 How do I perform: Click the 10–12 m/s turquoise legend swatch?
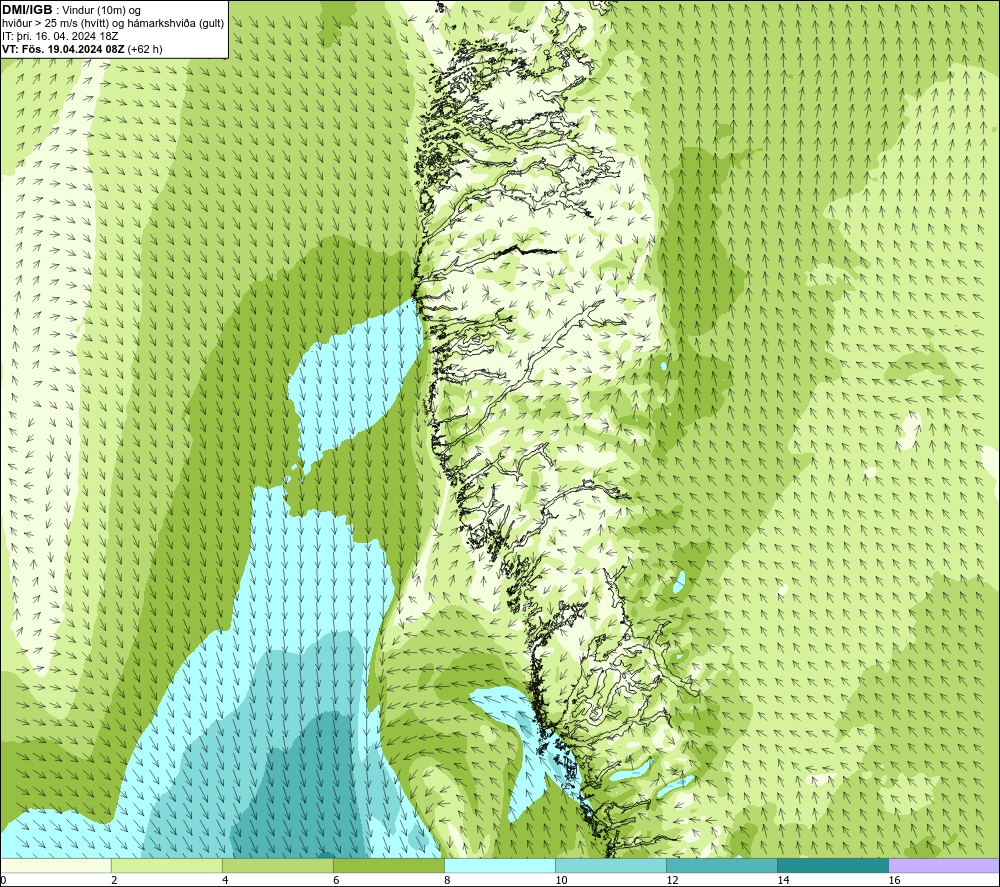[610, 865]
